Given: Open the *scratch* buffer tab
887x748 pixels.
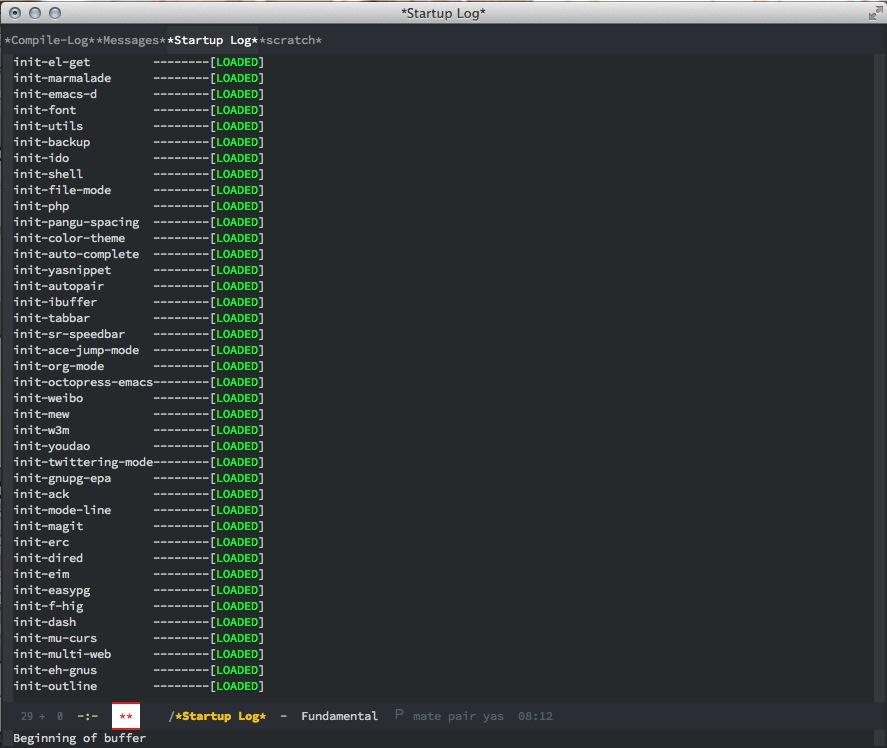Looking at the screenshot, I should [x=291, y=40].
